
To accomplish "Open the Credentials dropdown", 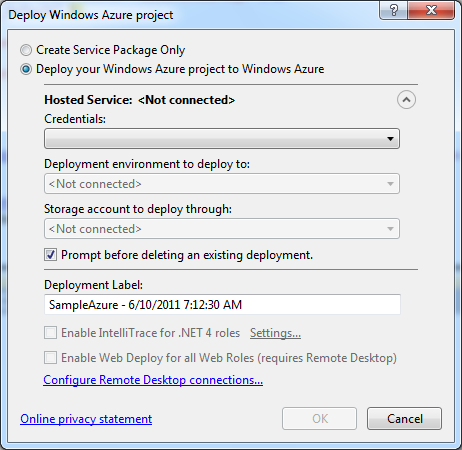I will (222, 139).
